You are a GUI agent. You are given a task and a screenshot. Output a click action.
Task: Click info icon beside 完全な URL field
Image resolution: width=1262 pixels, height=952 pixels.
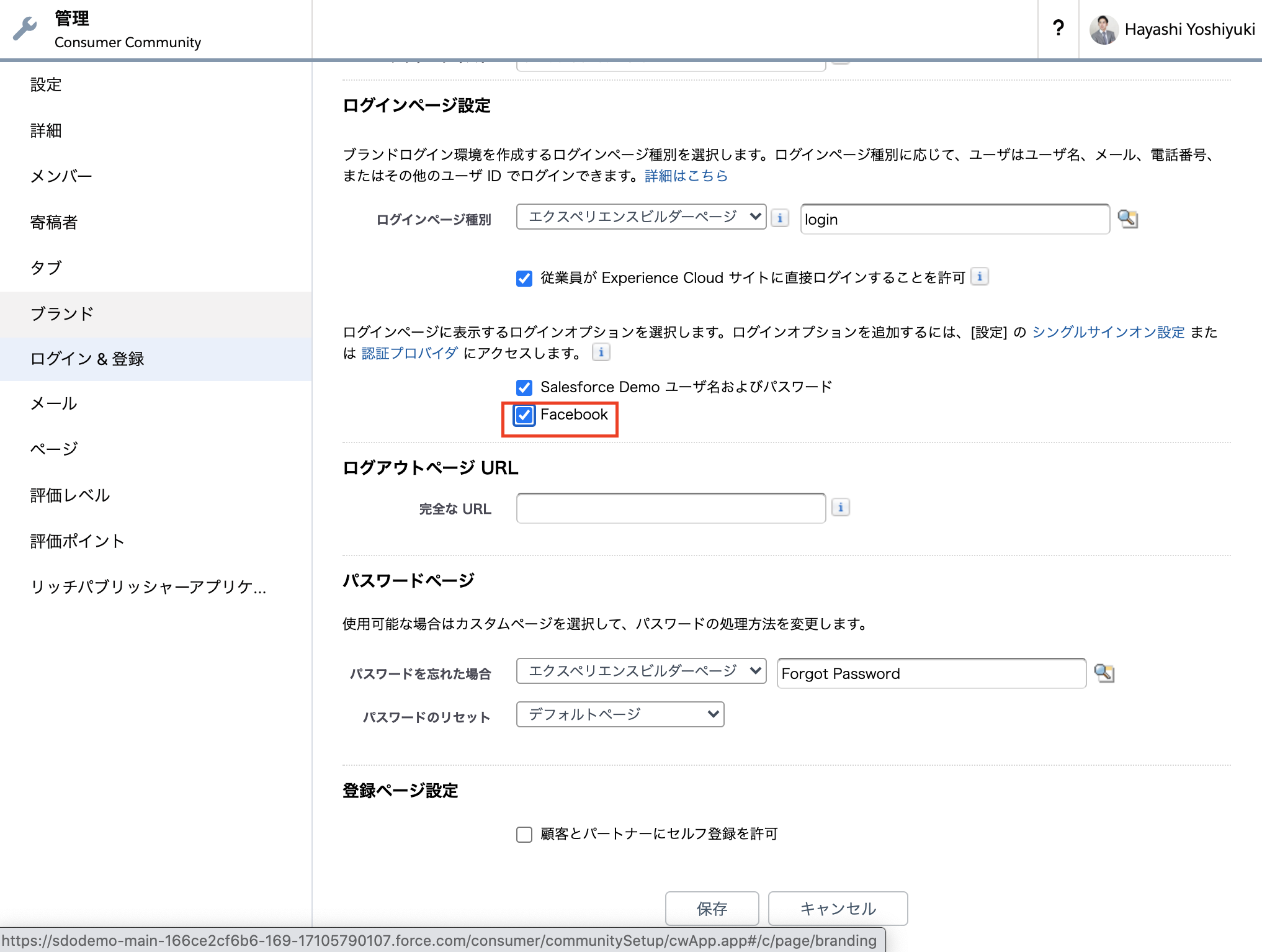[x=841, y=508]
